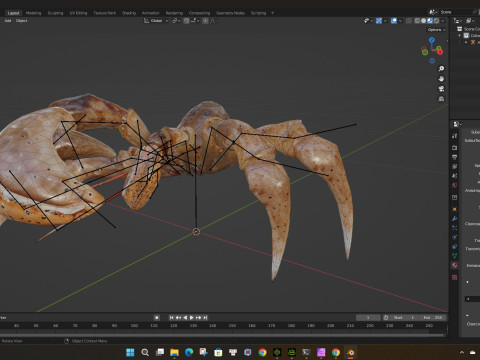
Task: Open the Global transform orientation dropdown
Action: coord(156,21)
